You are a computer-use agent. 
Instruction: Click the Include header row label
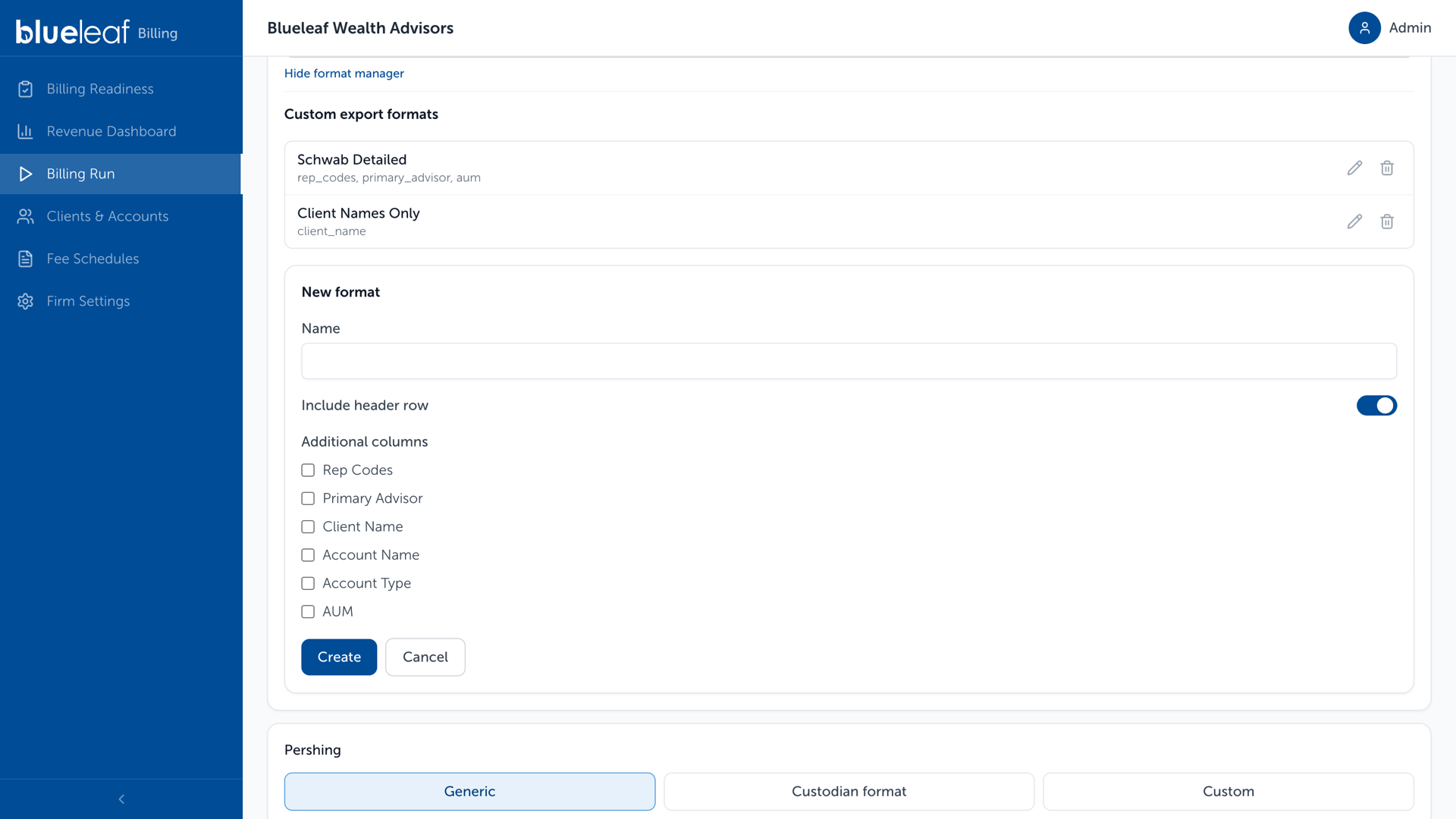[365, 406]
